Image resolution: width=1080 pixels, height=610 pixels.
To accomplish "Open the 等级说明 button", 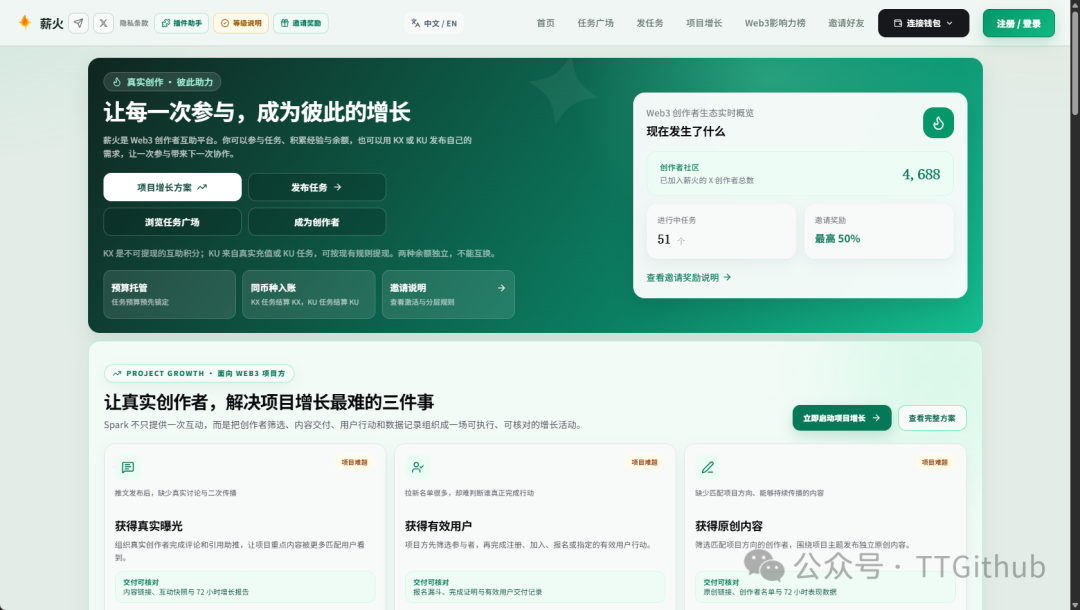I will pyautogui.click(x=241, y=23).
